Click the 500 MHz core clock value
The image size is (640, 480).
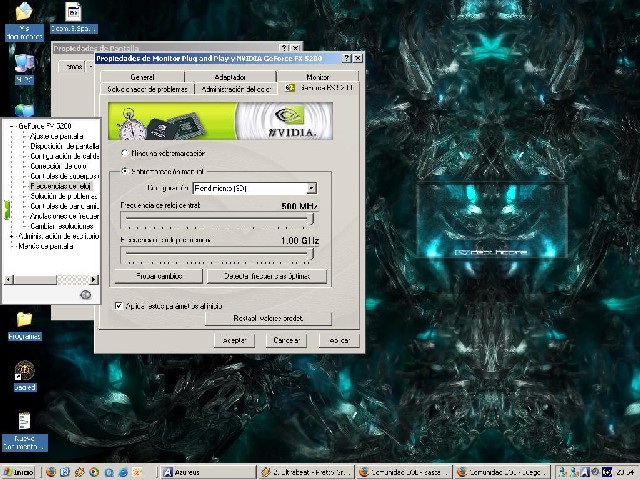point(299,206)
